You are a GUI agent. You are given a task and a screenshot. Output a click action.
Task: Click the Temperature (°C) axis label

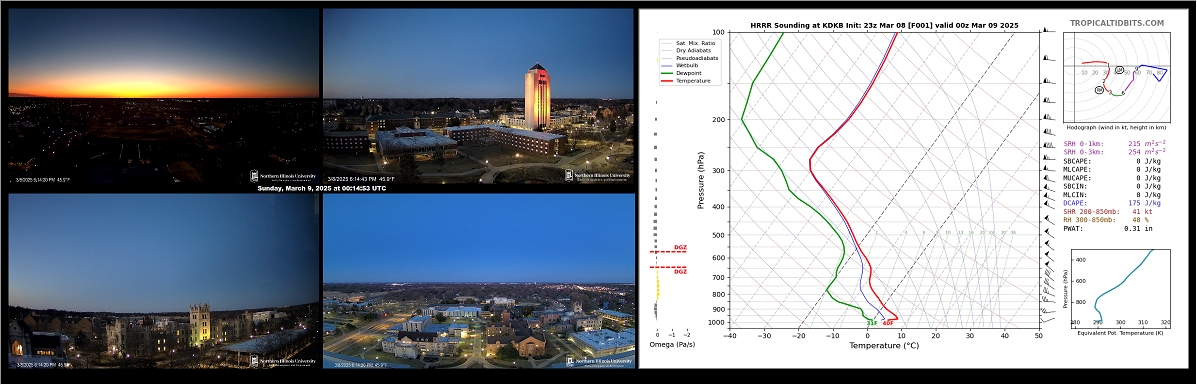[883, 345]
